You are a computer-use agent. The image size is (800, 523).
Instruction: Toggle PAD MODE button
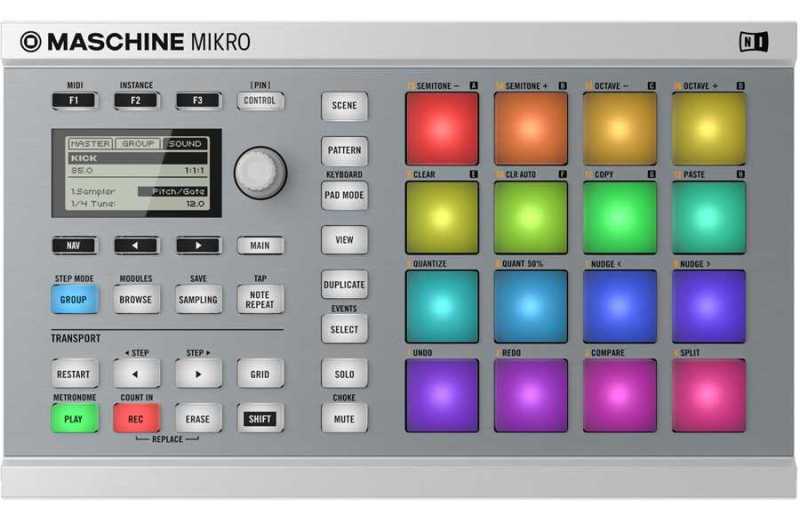(344, 195)
